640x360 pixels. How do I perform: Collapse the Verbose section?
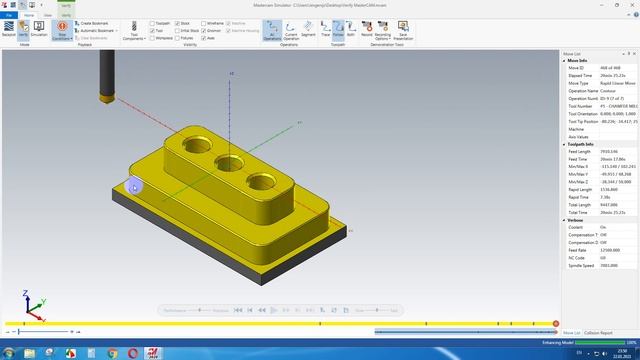point(564,220)
